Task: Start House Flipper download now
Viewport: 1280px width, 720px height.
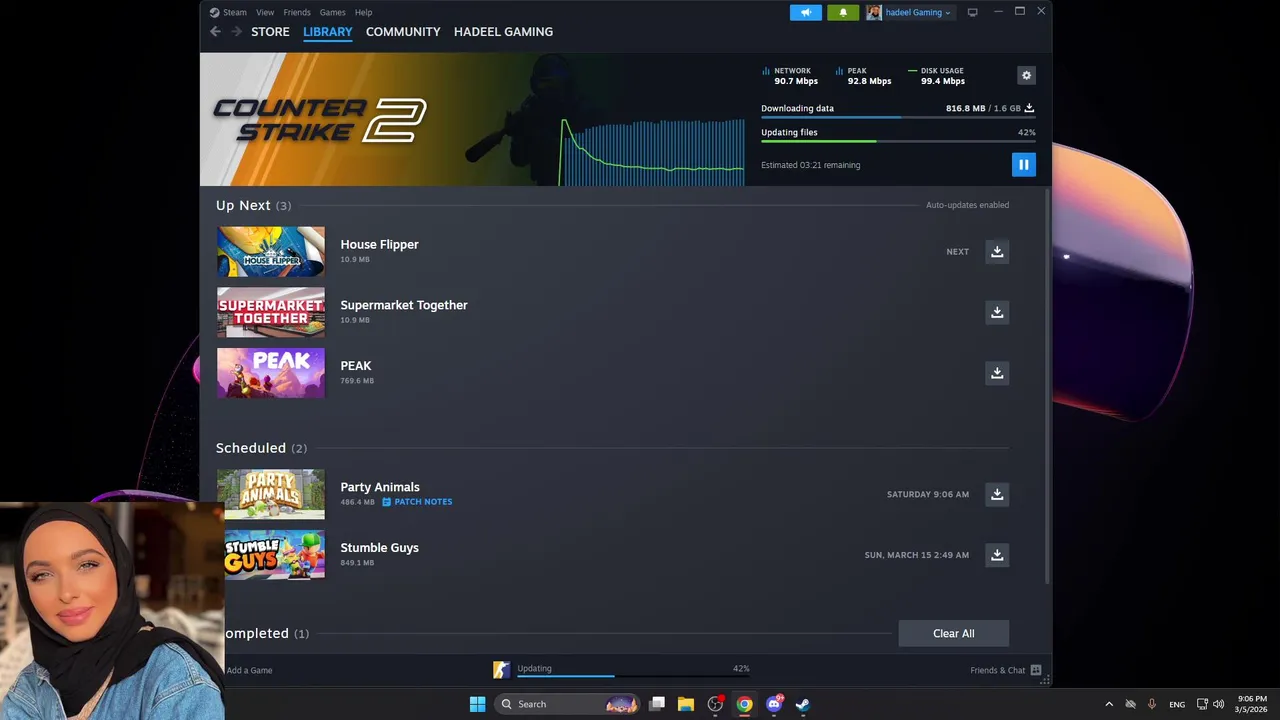Action: [997, 252]
